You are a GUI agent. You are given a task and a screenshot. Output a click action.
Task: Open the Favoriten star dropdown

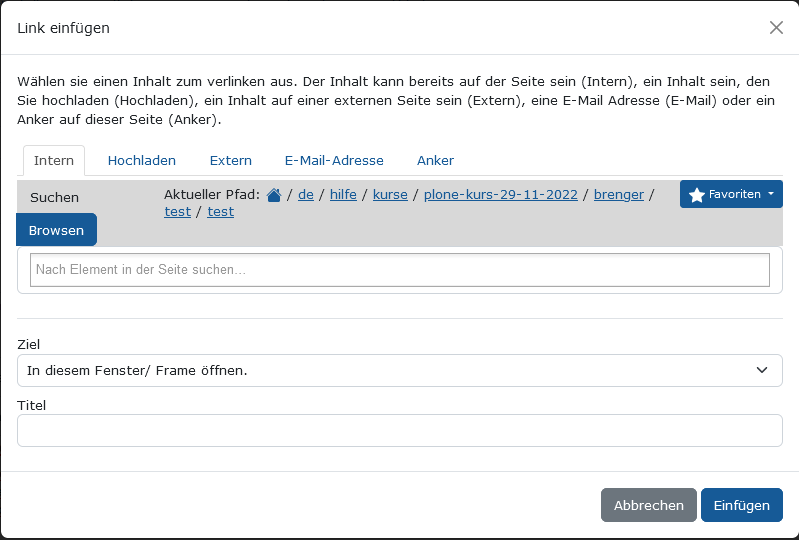click(x=731, y=194)
